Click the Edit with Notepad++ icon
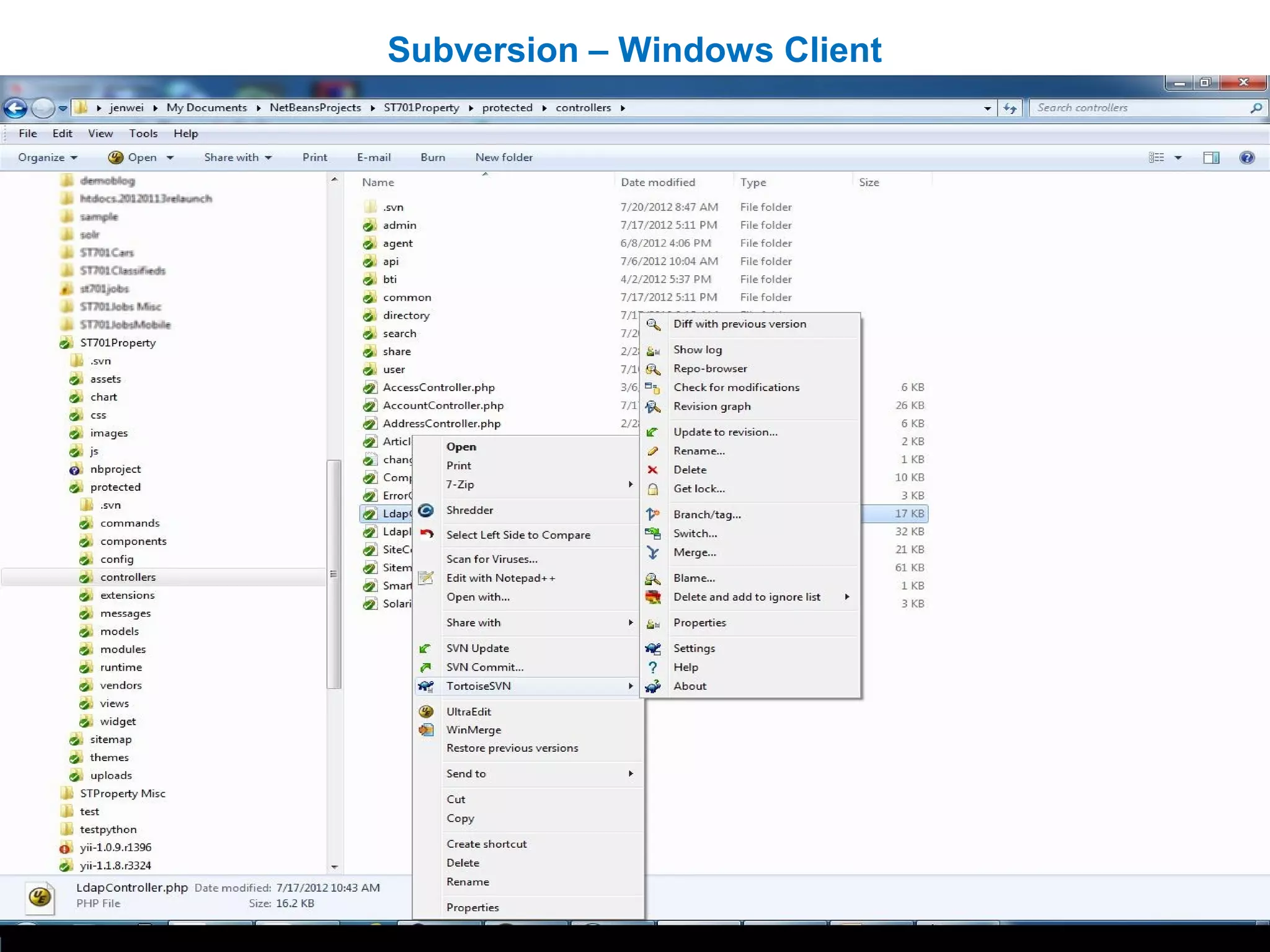 point(426,578)
